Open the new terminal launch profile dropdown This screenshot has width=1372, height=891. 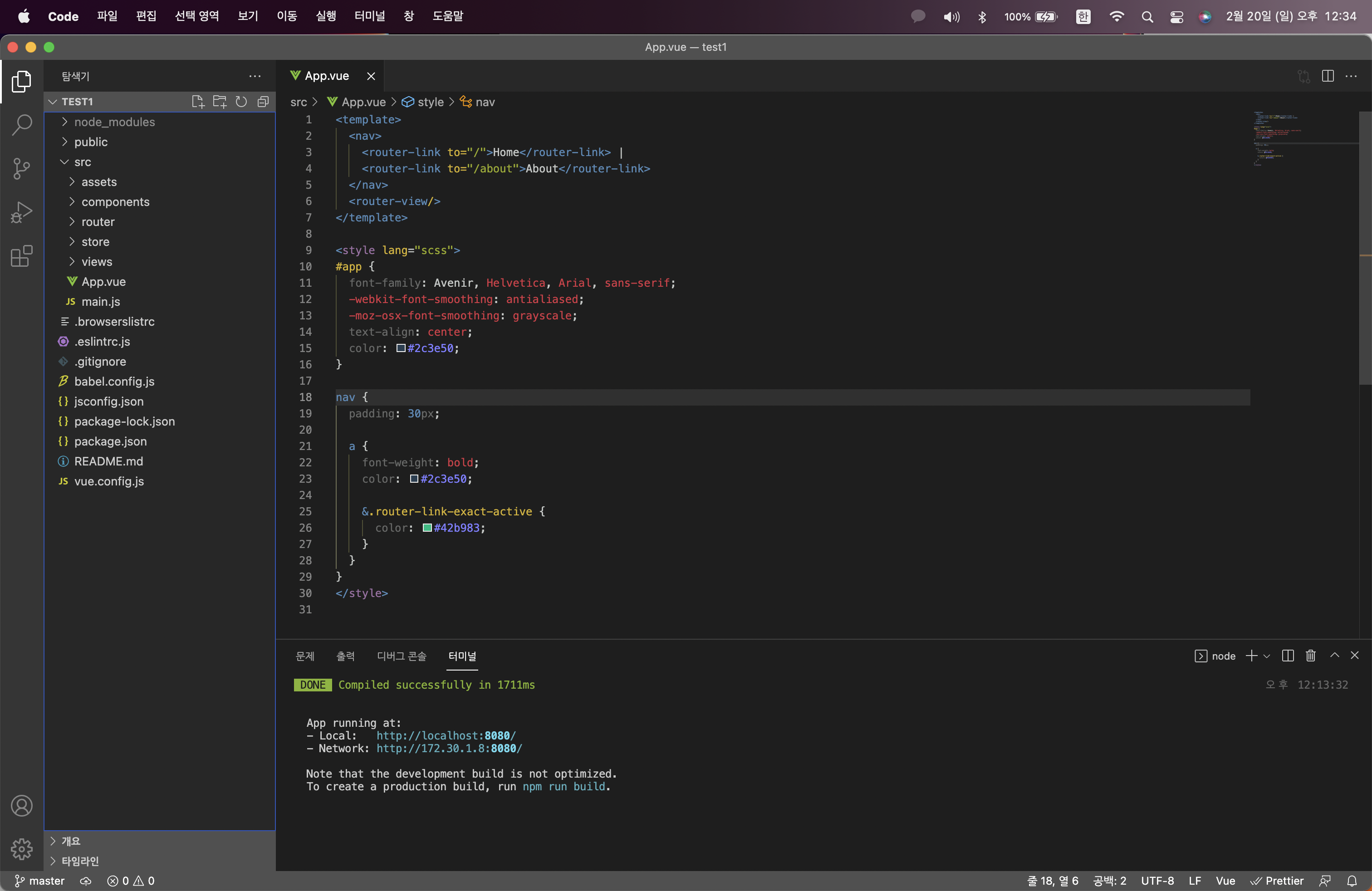1266,656
